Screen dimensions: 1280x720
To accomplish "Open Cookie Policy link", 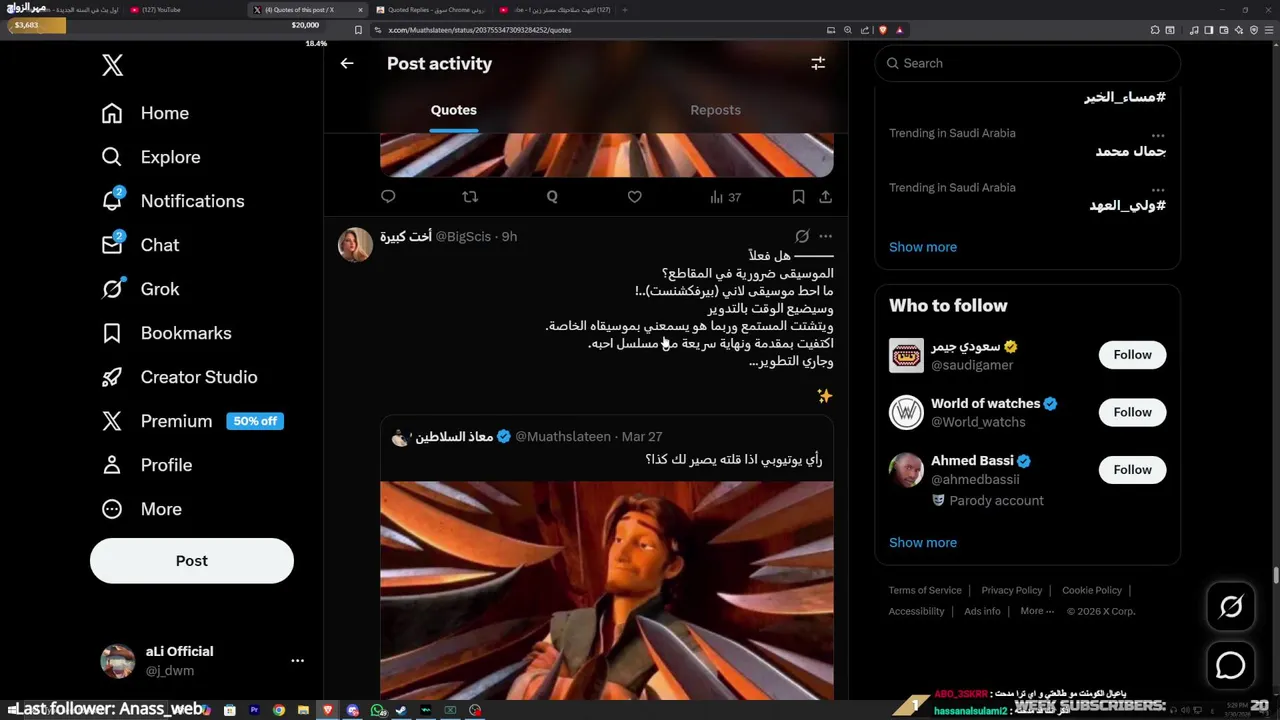I will [1092, 590].
